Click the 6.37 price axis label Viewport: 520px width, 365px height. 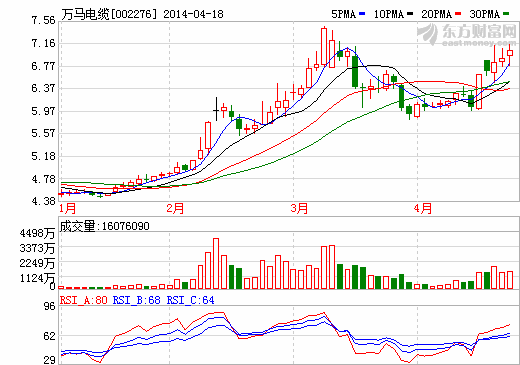[x=43, y=88]
